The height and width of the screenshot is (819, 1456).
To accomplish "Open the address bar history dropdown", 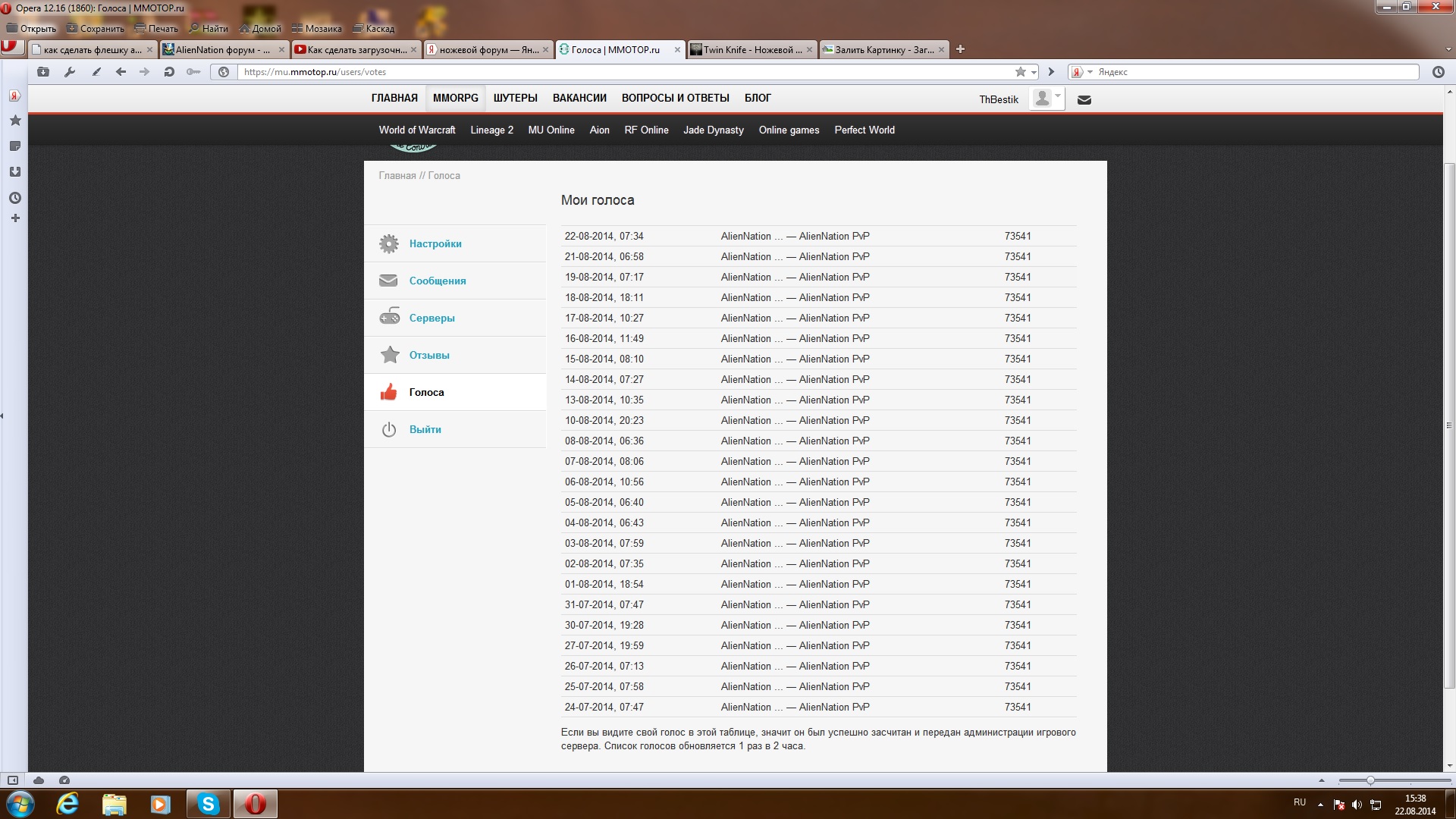I will point(1034,73).
